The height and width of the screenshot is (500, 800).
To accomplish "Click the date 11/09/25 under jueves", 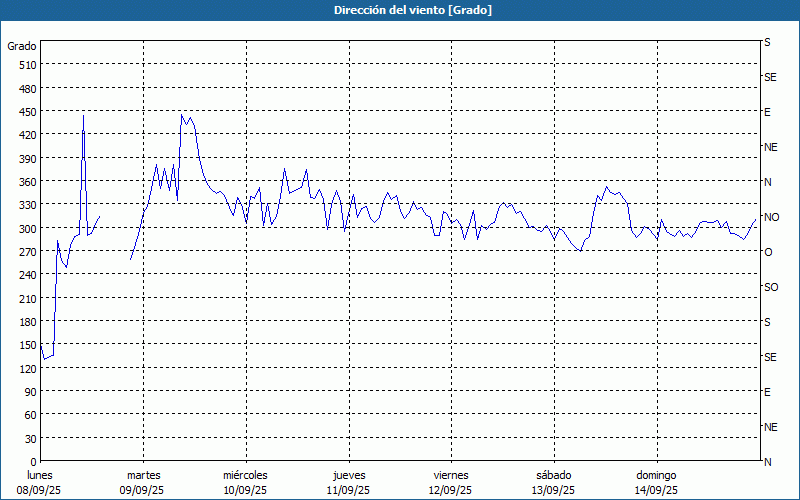I will point(347,490).
